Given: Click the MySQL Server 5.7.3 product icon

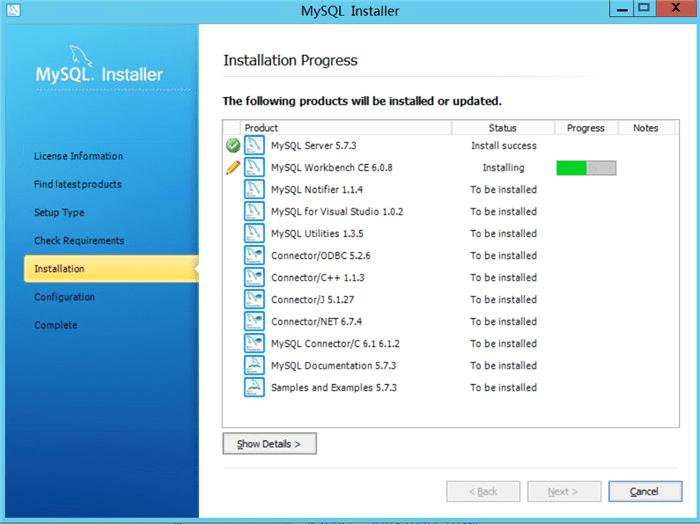Looking at the screenshot, I should (x=254, y=146).
